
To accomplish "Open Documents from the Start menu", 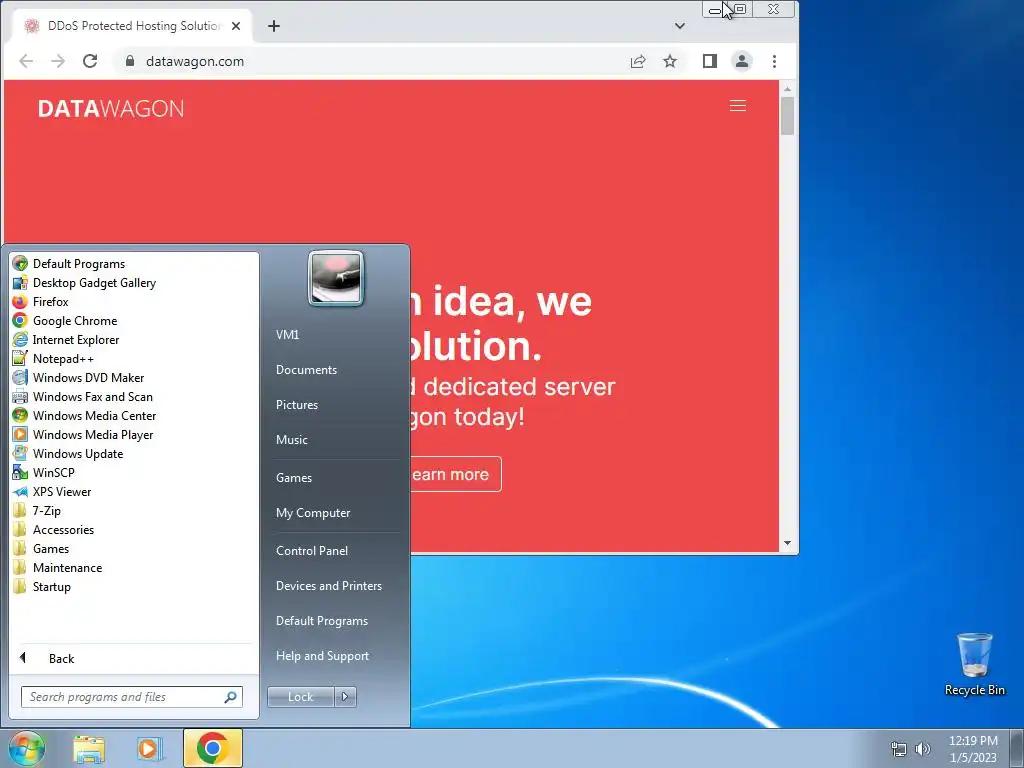I will (306, 370).
